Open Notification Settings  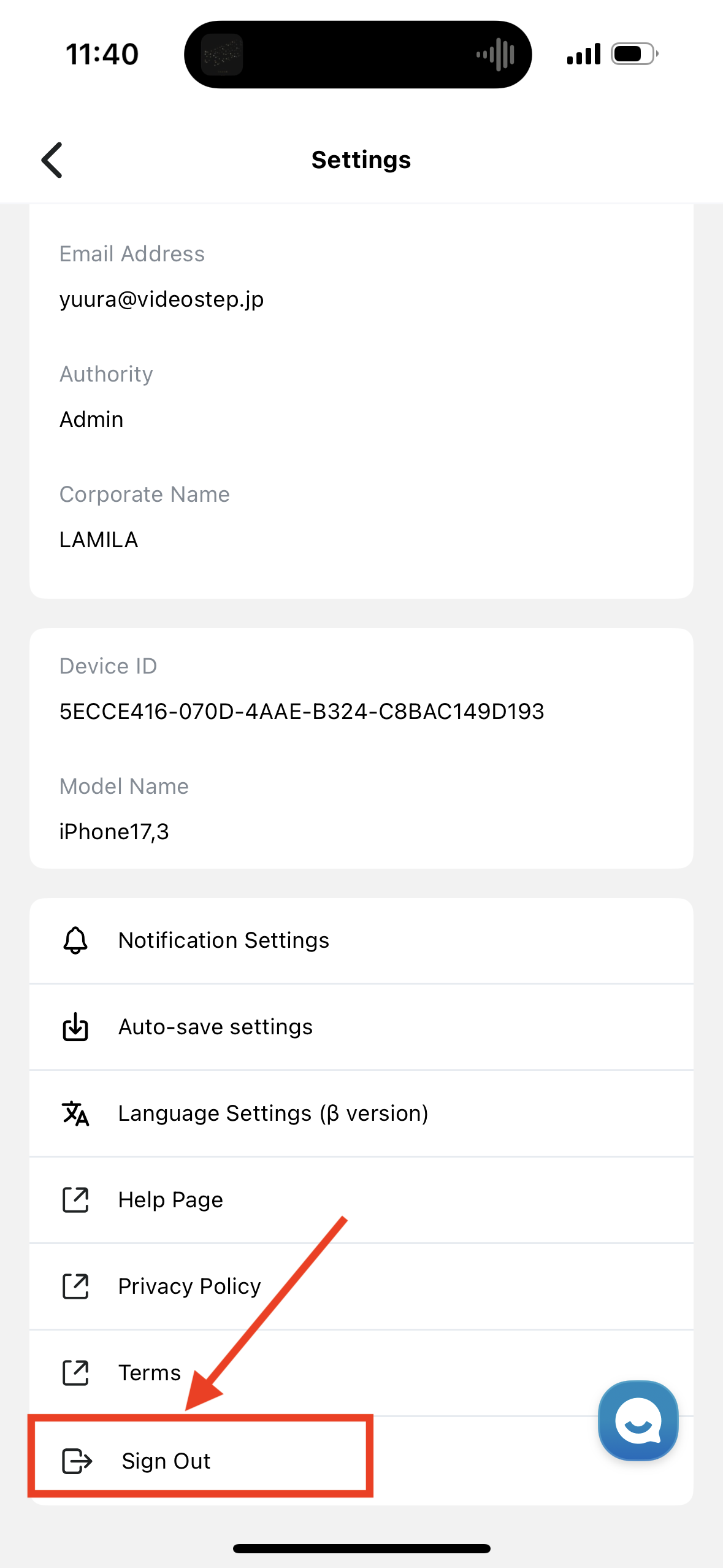(x=224, y=940)
